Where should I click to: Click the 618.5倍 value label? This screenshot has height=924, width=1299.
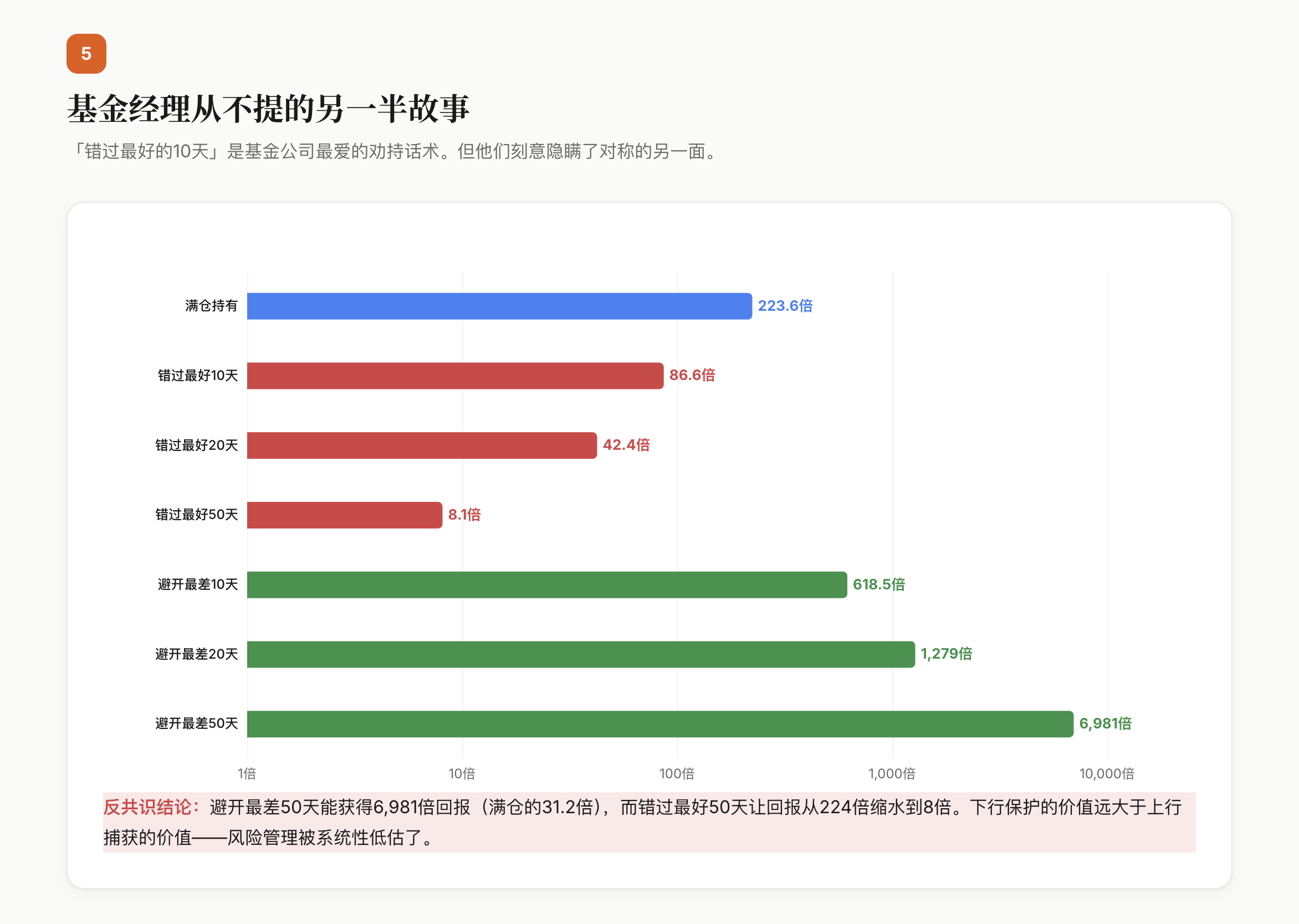pyautogui.click(x=878, y=584)
